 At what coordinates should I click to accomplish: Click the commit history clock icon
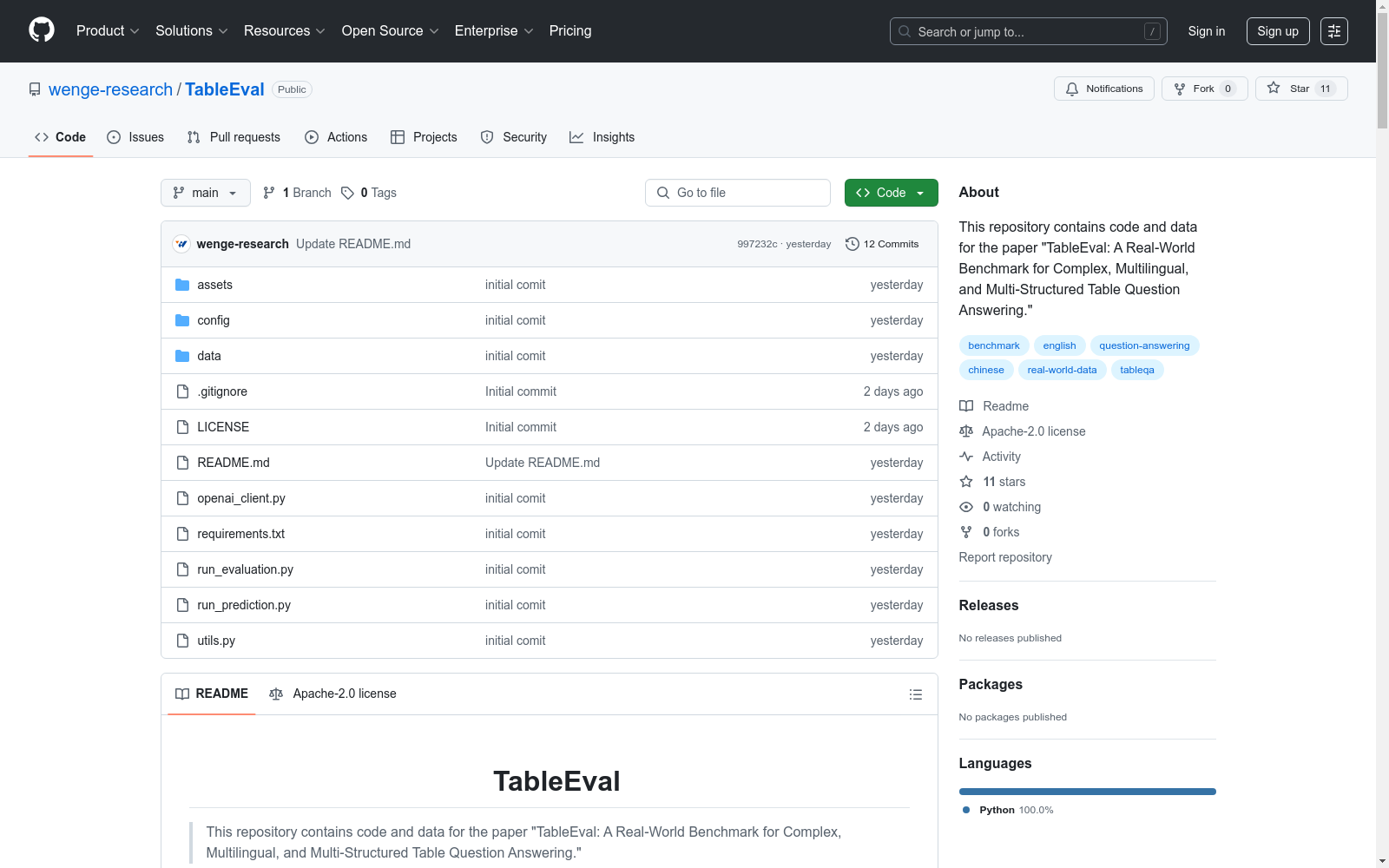click(x=851, y=244)
